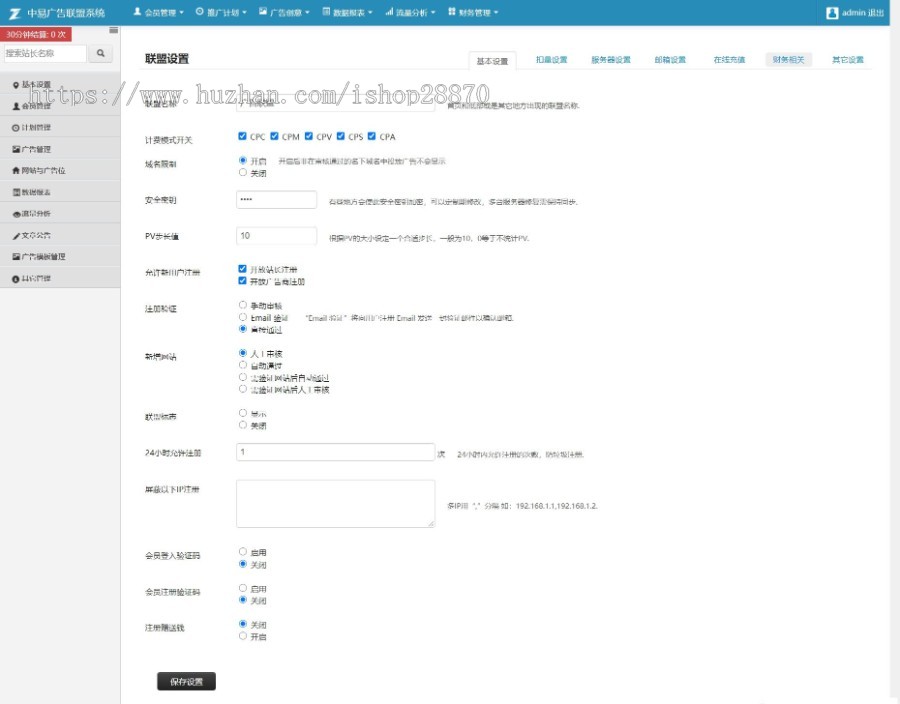Select 关闭 radio for 域名限制
Screen dimensions: 900x704
pos(243,172)
